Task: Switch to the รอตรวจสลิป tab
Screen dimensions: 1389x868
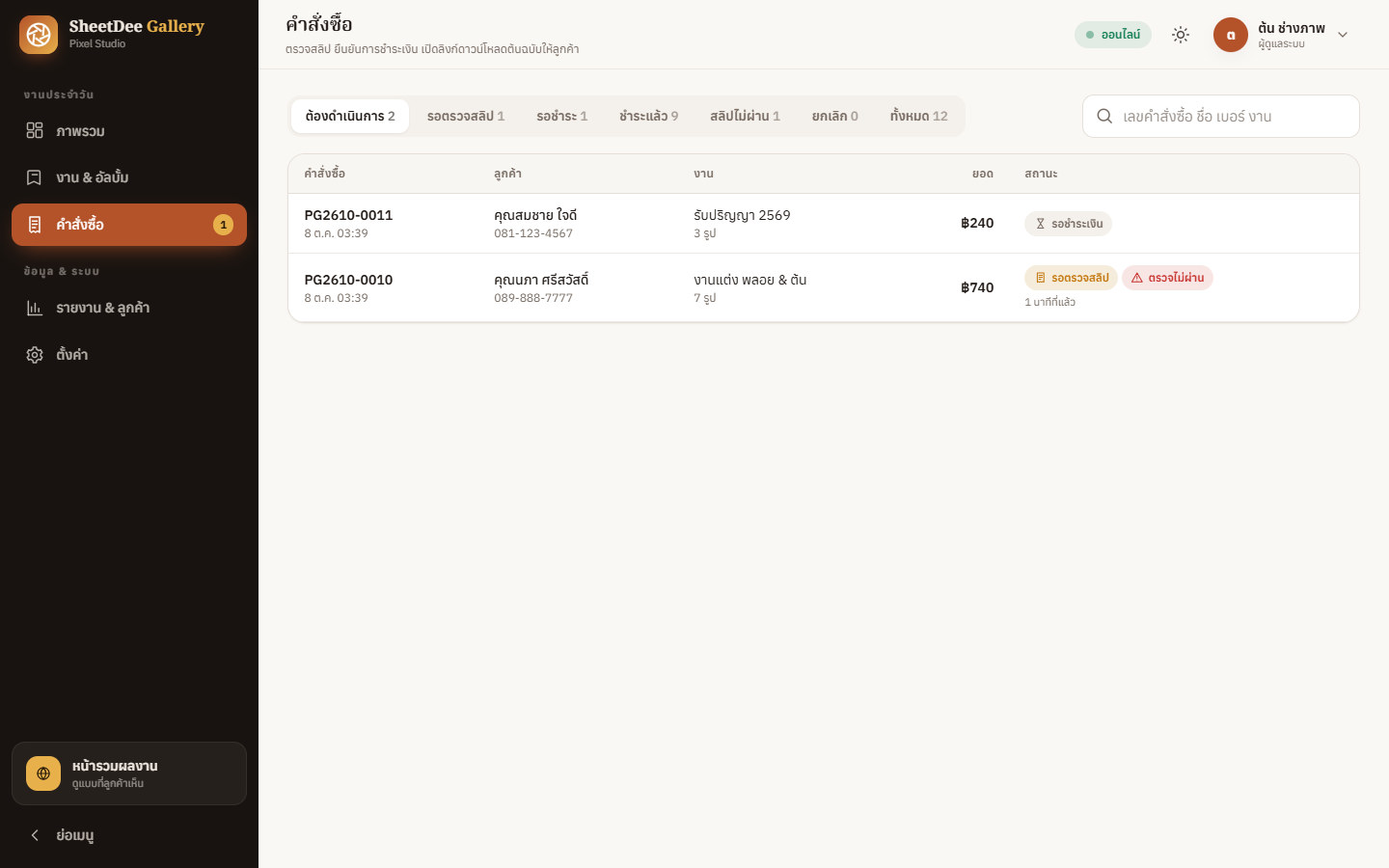Action: point(466,116)
